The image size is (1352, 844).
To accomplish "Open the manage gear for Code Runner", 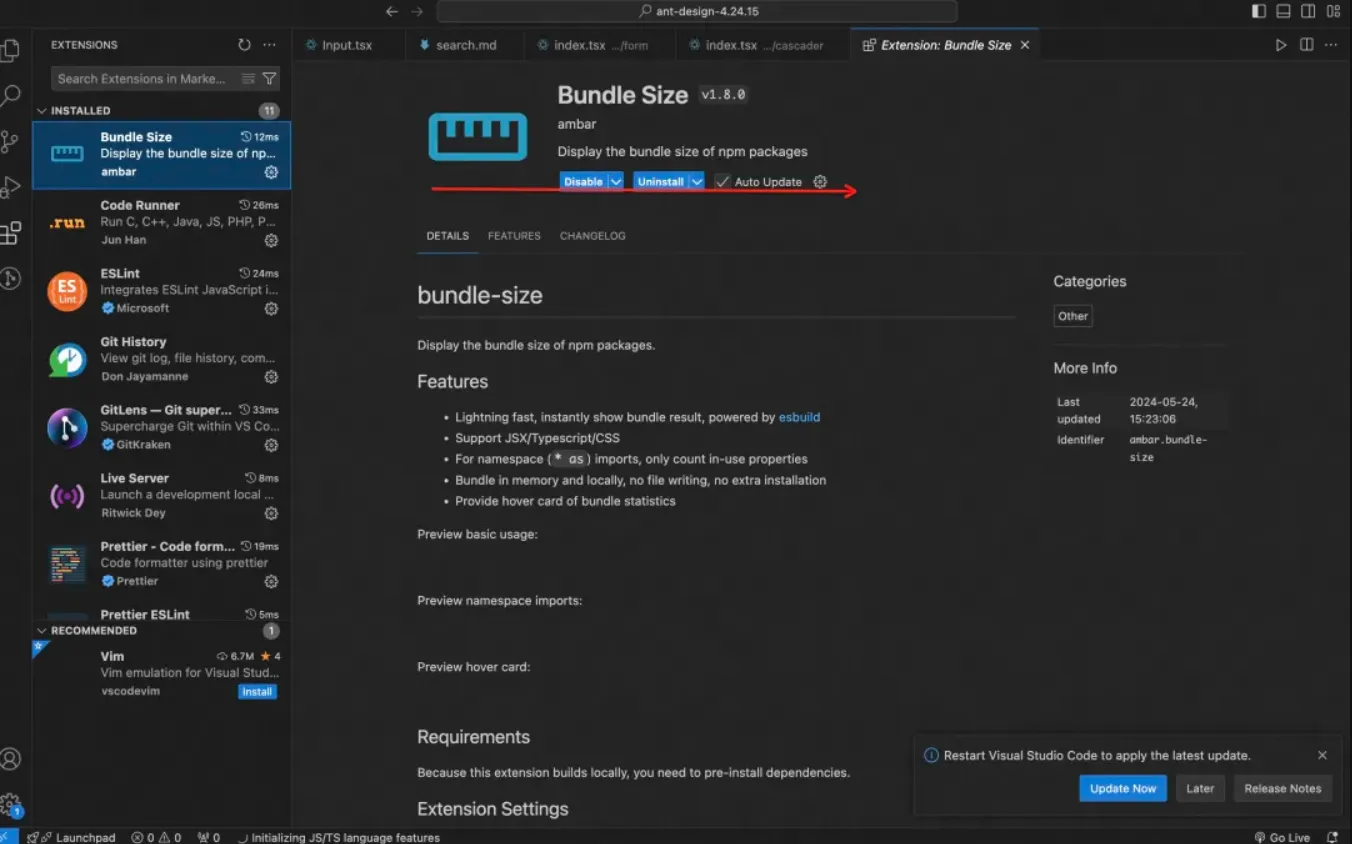I will click(271, 241).
